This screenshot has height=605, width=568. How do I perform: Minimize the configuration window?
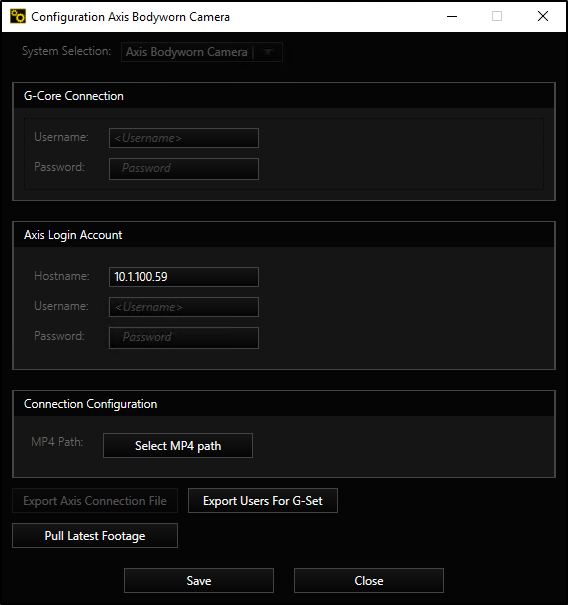pos(452,16)
